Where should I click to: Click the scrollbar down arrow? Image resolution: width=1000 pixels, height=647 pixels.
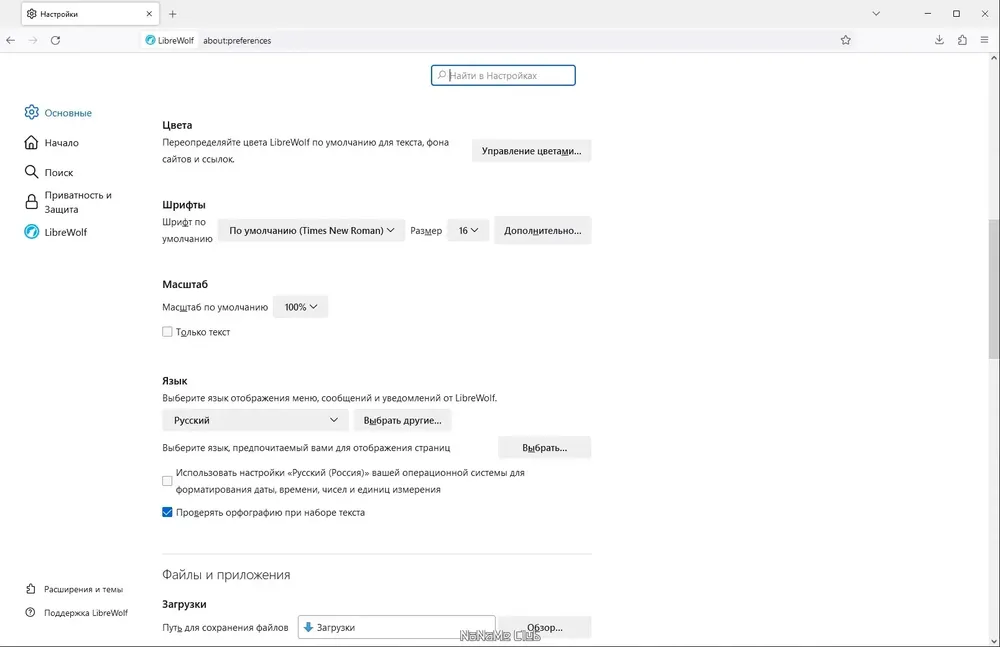point(994,641)
